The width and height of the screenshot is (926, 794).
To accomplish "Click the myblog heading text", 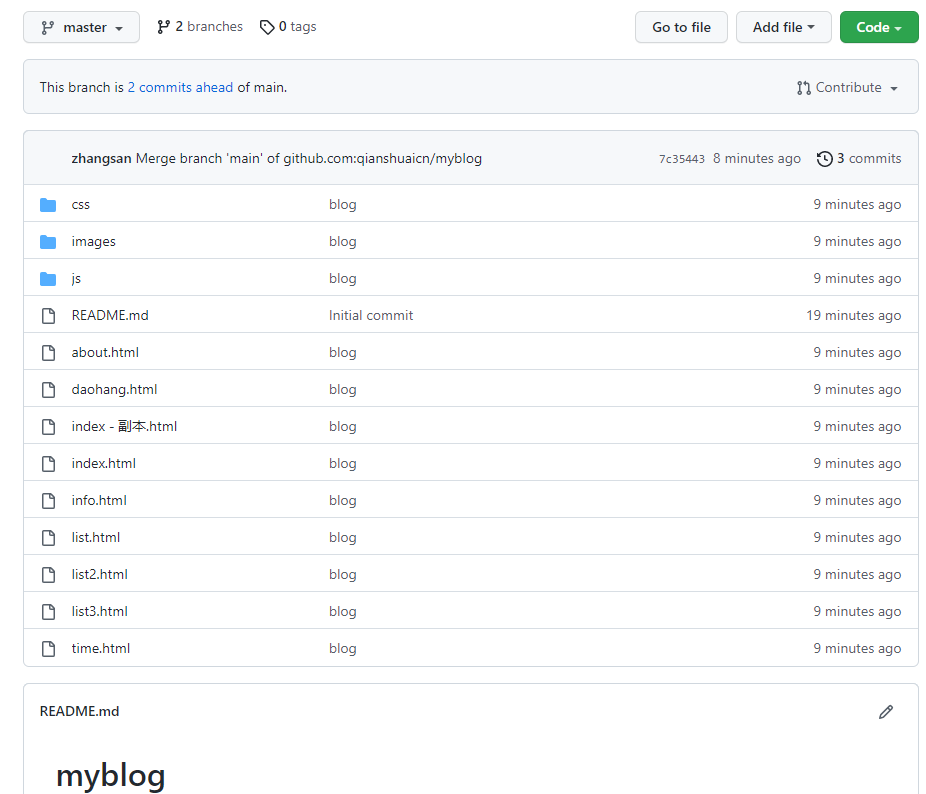I will [x=110, y=775].
